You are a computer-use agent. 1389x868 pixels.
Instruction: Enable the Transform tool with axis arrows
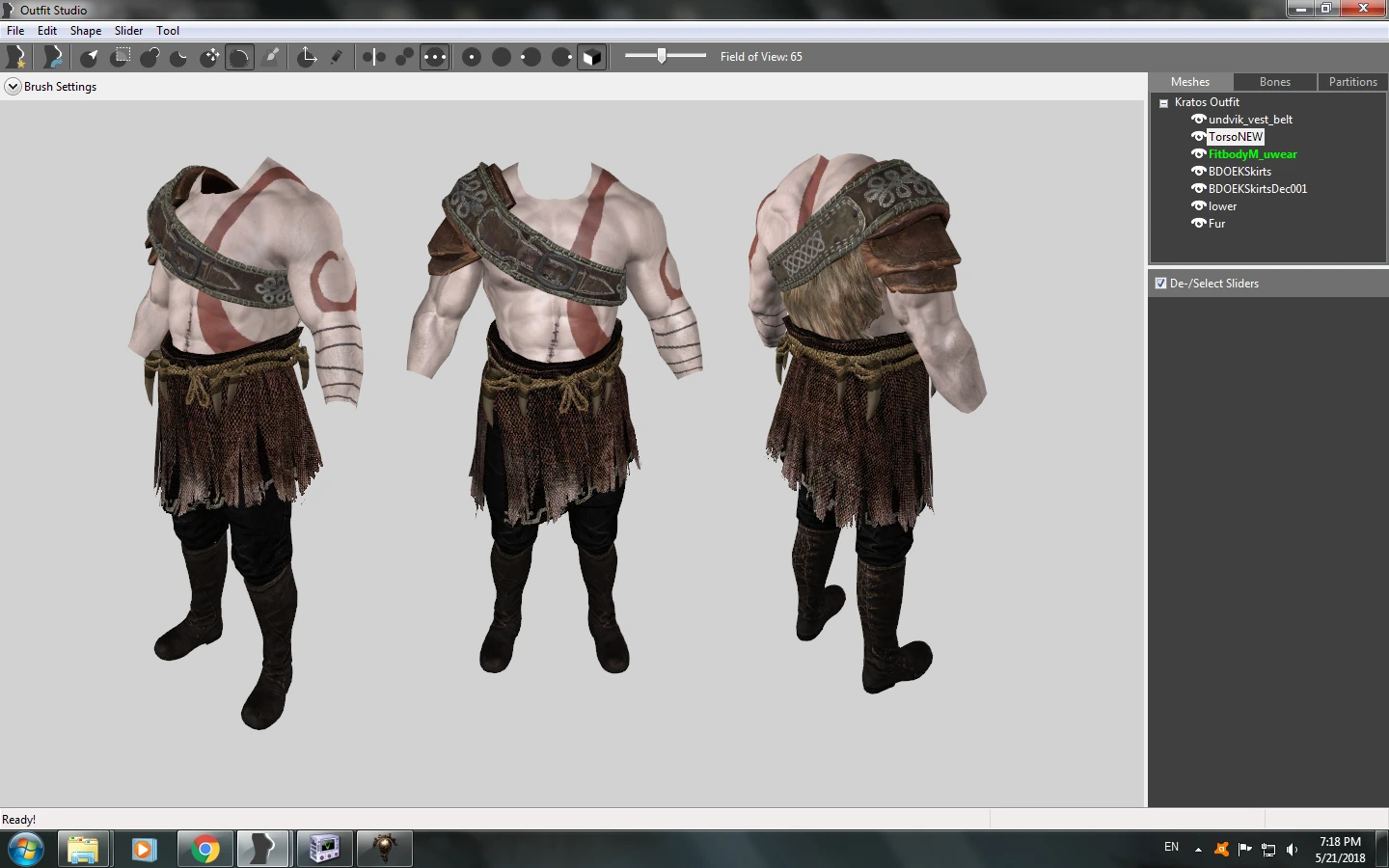(308, 57)
